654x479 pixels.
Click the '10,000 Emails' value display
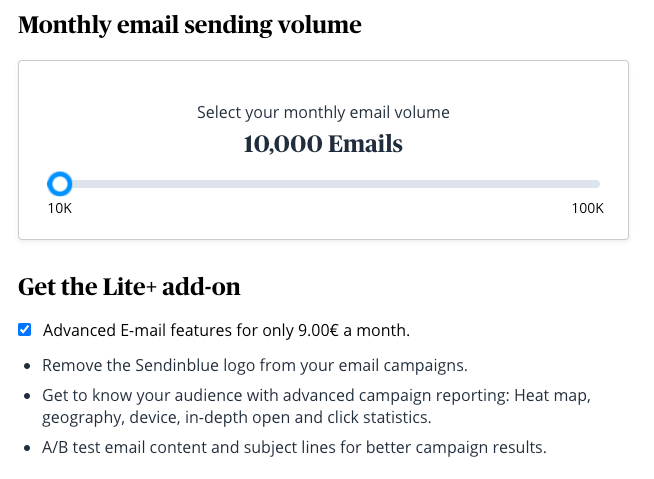tap(323, 144)
